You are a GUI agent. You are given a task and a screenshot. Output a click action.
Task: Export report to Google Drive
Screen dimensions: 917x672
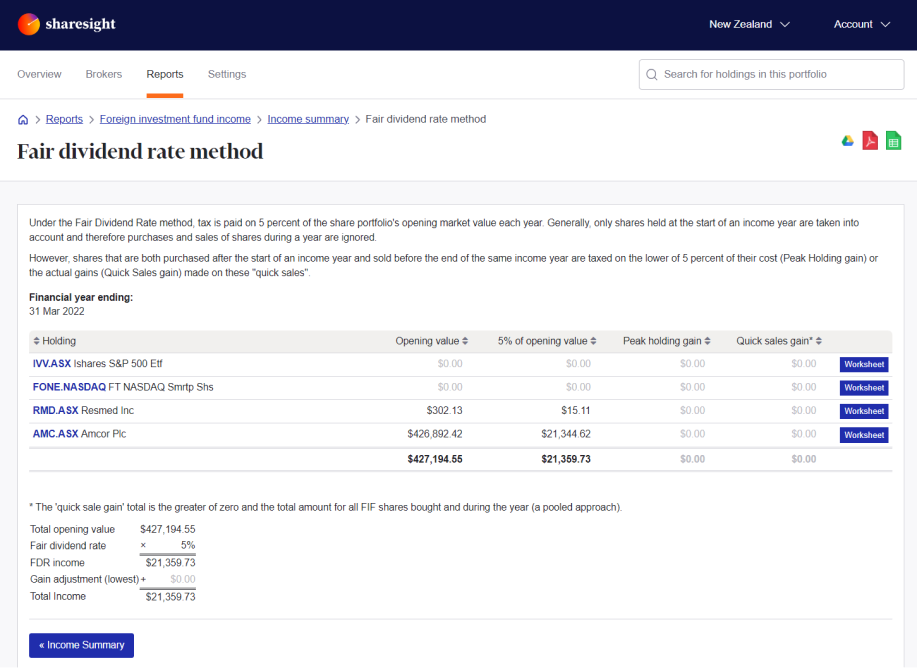click(x=847, y=141)
